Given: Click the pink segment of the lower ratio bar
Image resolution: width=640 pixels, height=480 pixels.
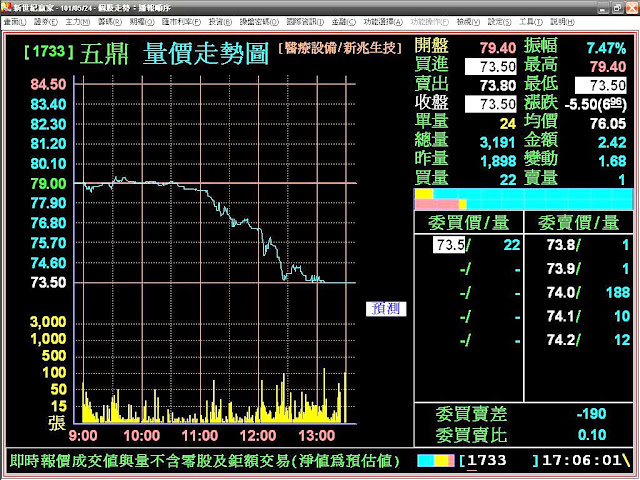Looking at the screenshot, I should (x=437, y=204).
